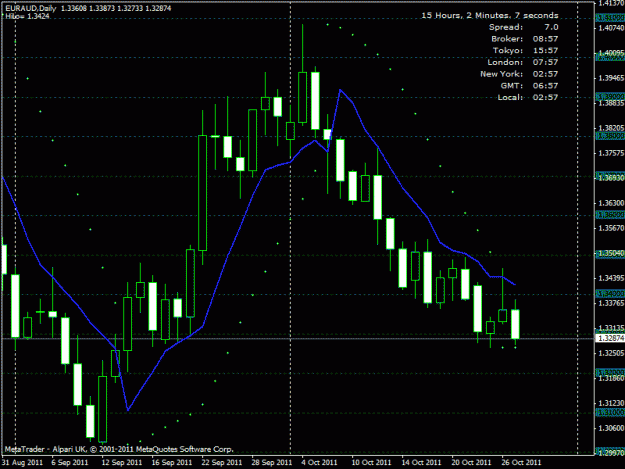Click the 1.37575 price axis label
This screenshot has height=469, width=625.
611,153
